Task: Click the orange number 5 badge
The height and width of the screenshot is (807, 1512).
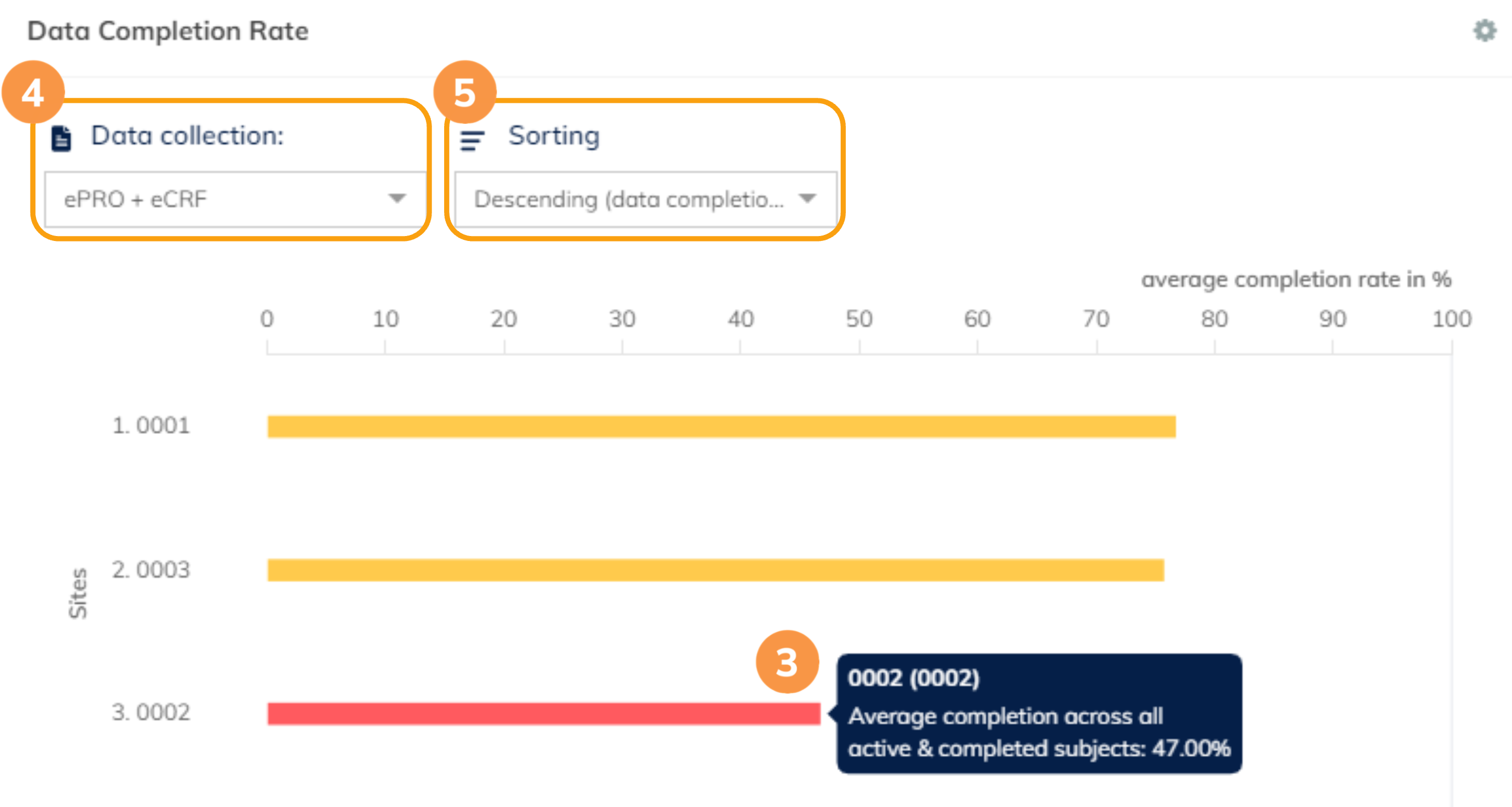Action: [465, 92]
